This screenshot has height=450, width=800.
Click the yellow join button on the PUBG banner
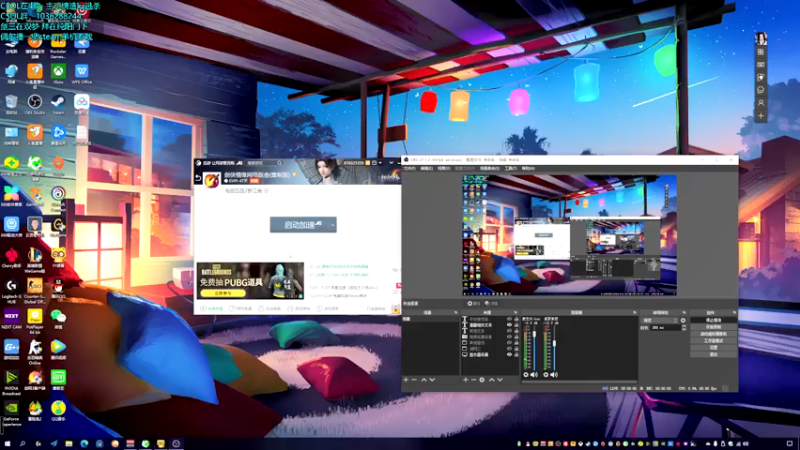tap(222, 293)
